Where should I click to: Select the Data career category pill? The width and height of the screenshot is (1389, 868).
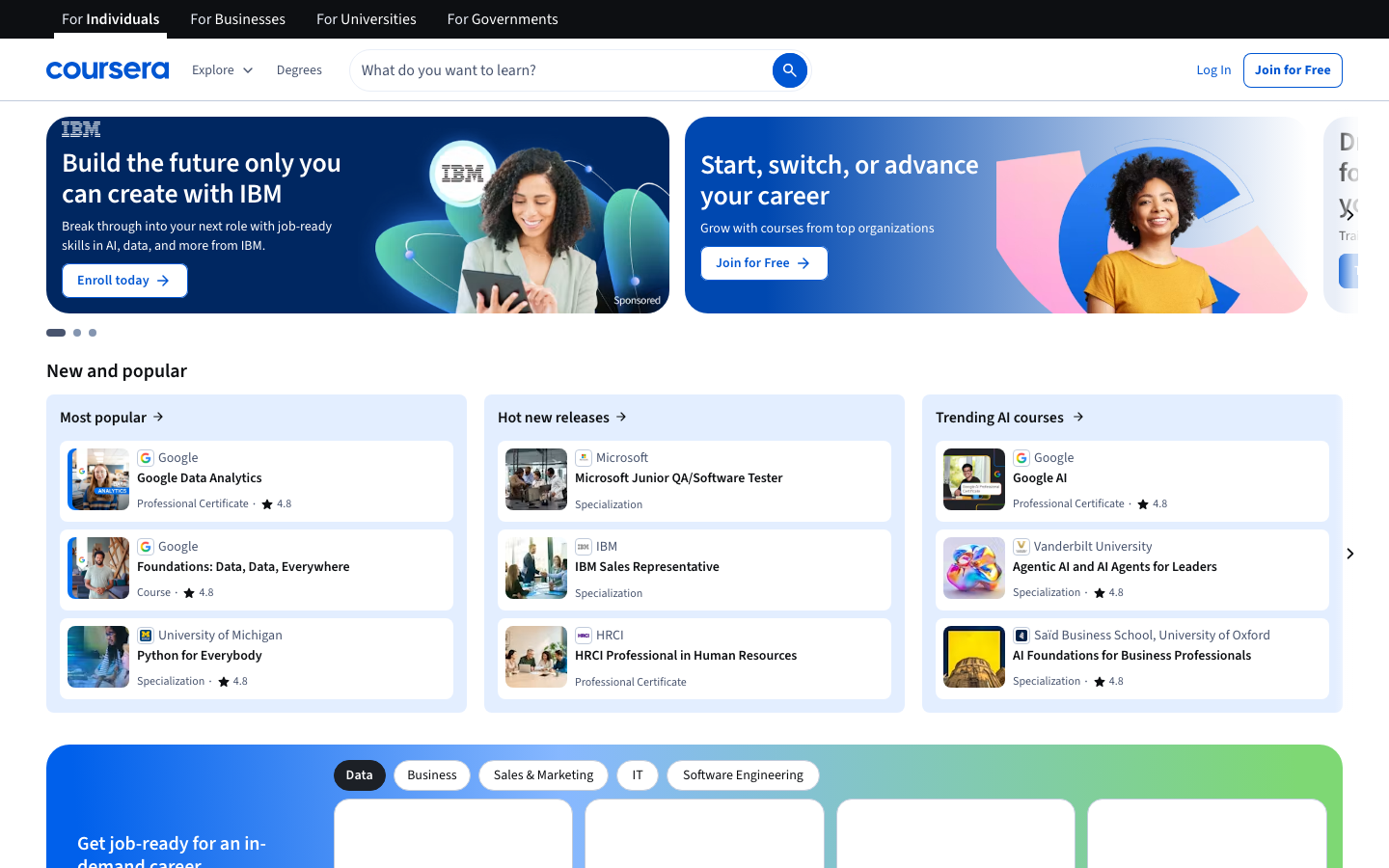click(x=360, y=775)
